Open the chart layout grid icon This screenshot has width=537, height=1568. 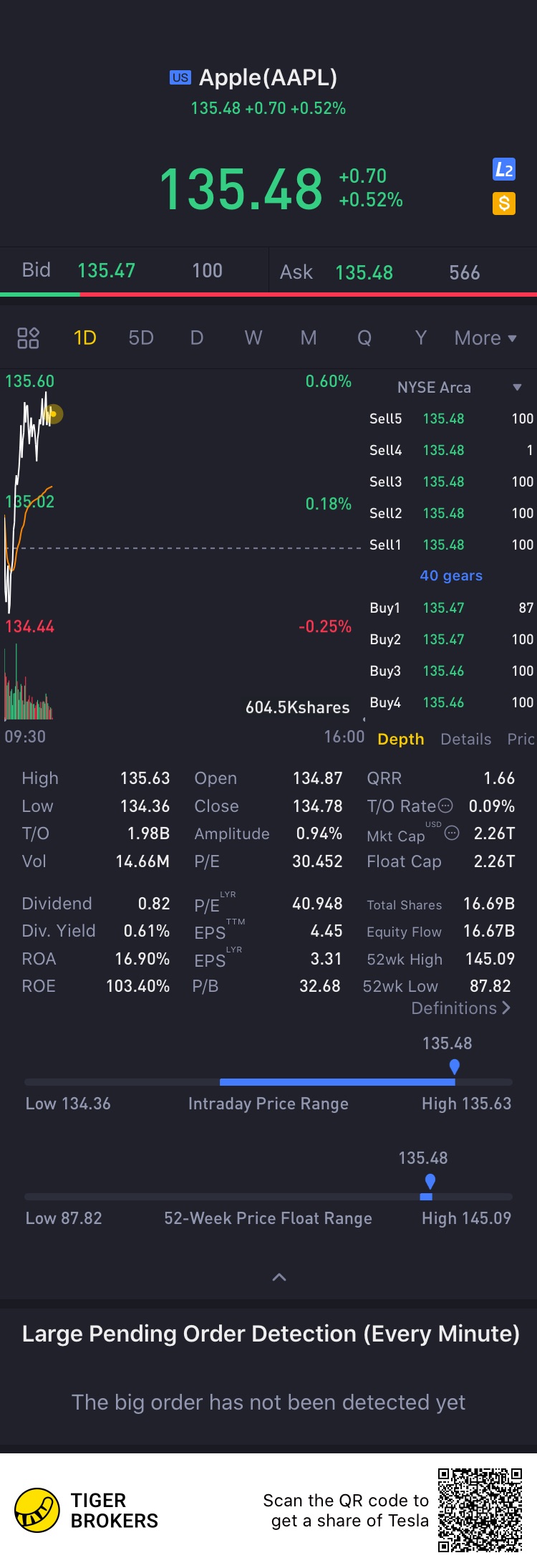(28, 338)
